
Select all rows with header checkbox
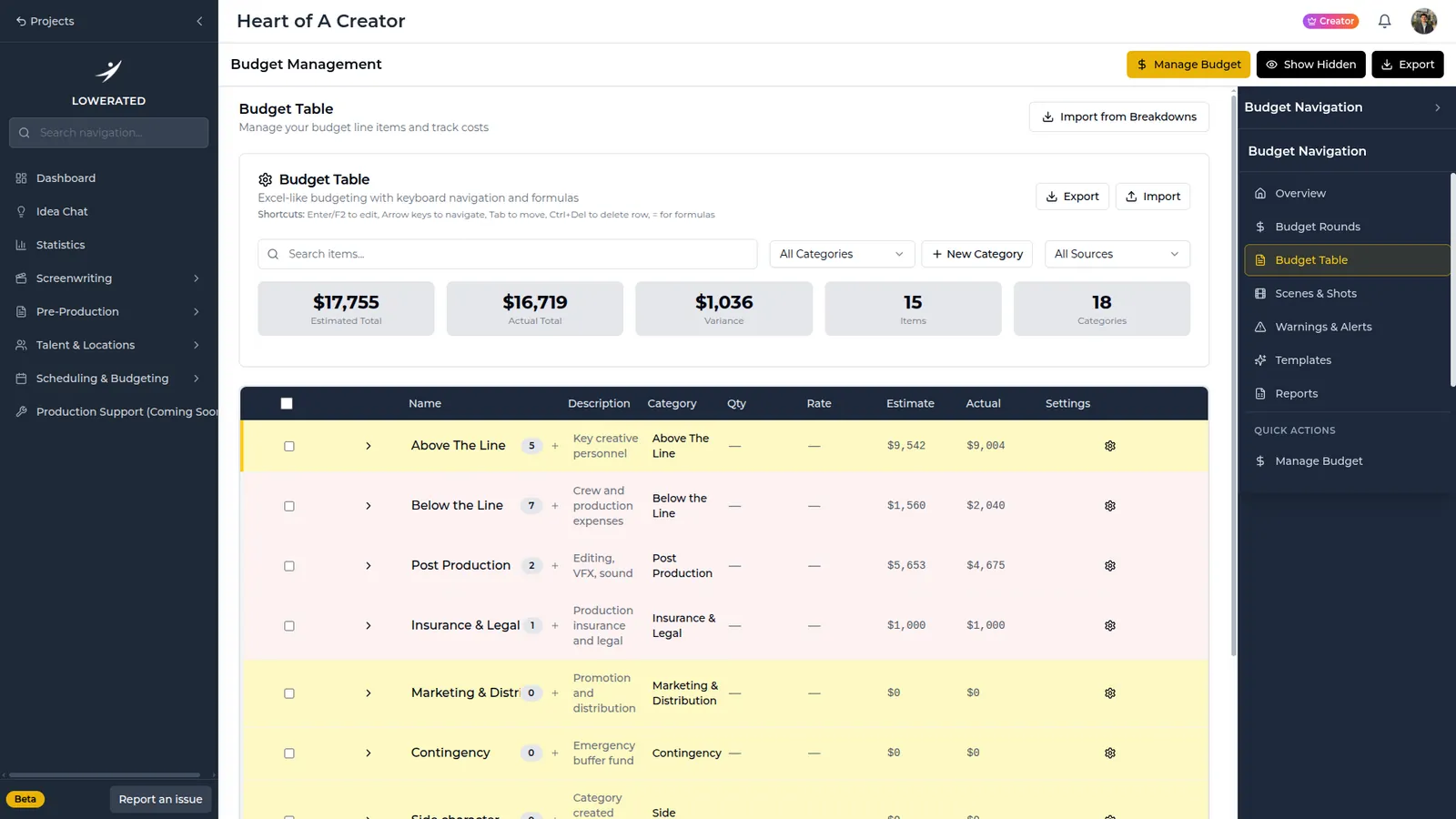pos(287,404)
